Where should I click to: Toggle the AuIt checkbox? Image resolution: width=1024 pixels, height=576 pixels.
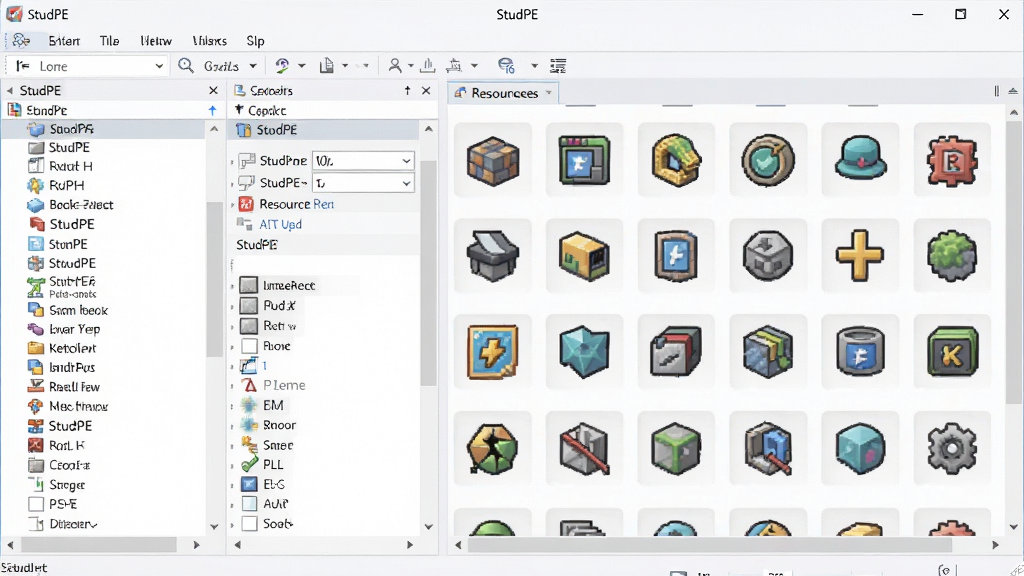click(x=249, y=504)
